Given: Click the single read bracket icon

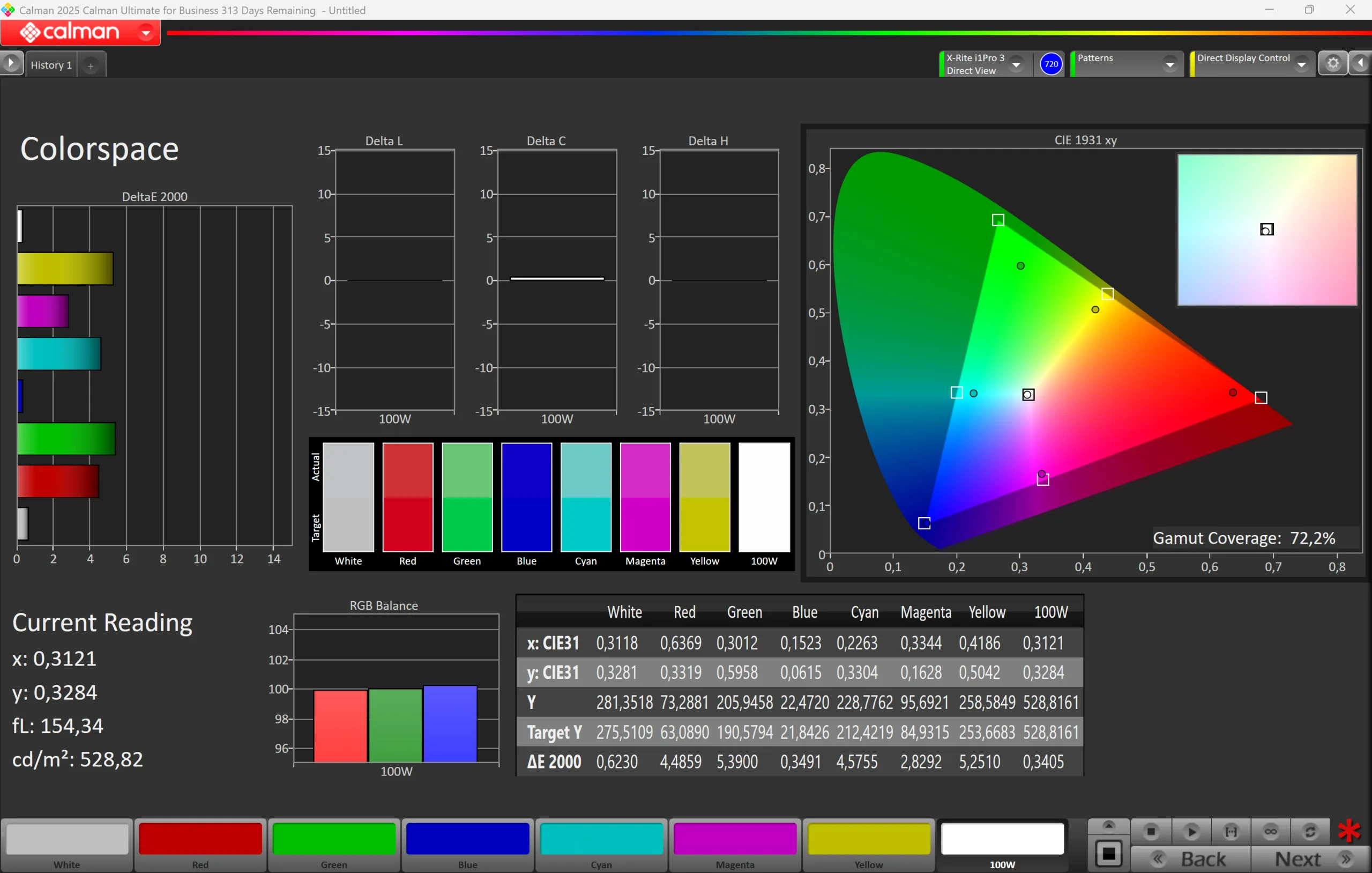Looking at the screenshot, I should 1231,832.
